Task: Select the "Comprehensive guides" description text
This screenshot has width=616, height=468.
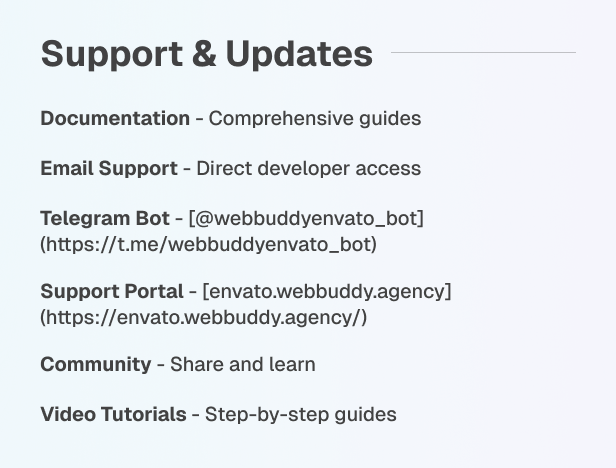Action: pyautogui.click(x=315, y=119)
